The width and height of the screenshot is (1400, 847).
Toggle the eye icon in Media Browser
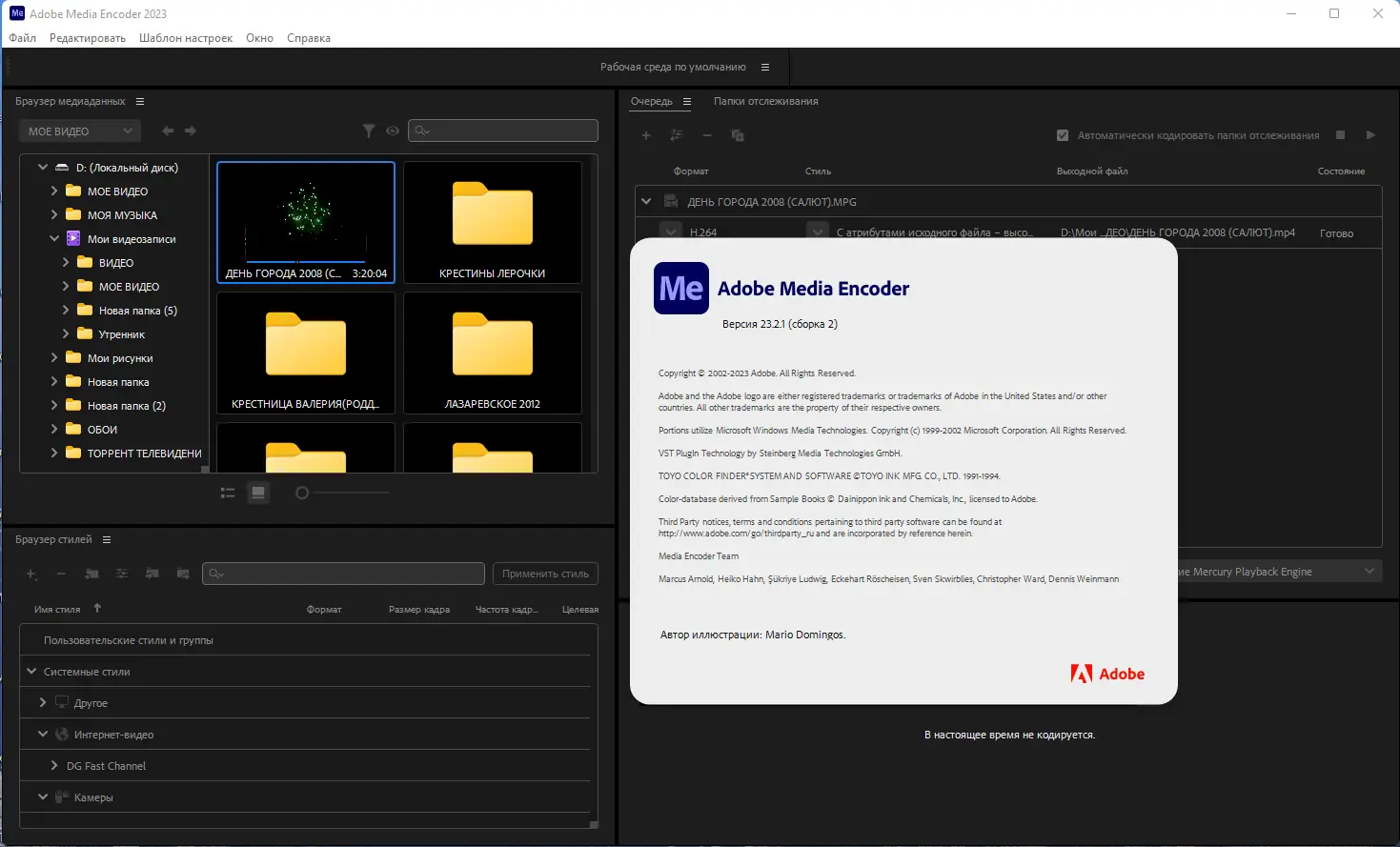click(x=393, y=131)
